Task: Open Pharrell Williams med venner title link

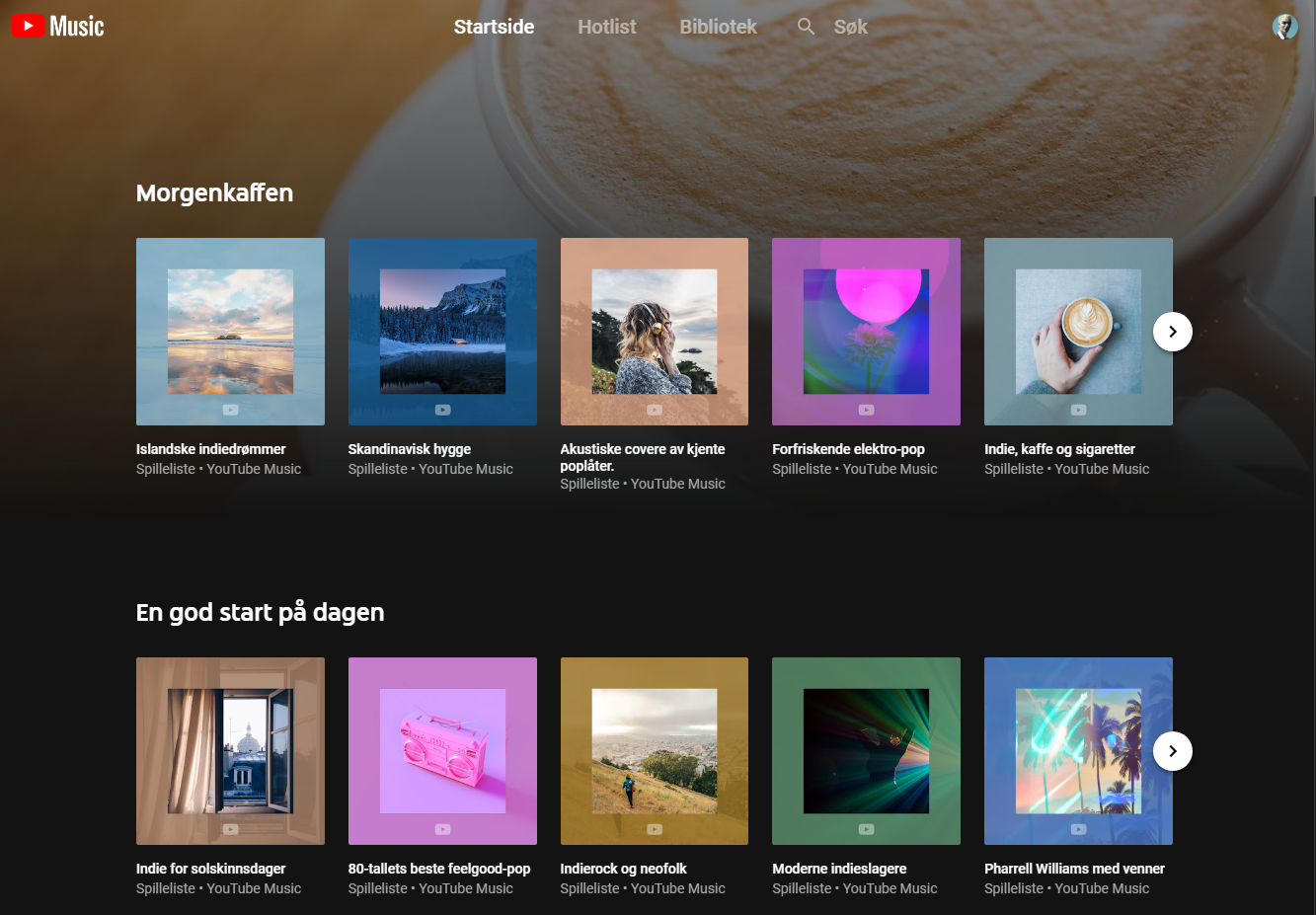Action: click(1074, 869)
